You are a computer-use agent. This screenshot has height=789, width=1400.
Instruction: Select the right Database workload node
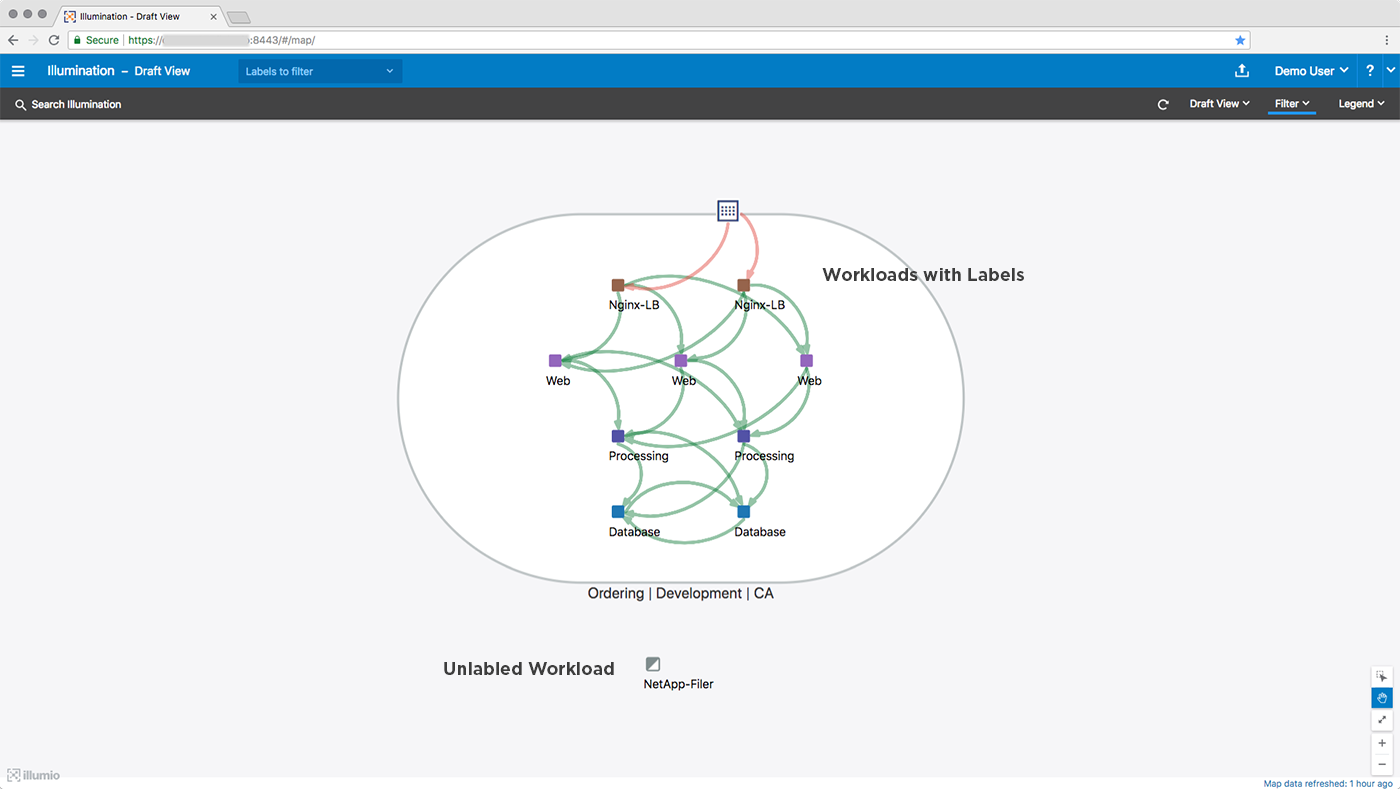[743, 512]
